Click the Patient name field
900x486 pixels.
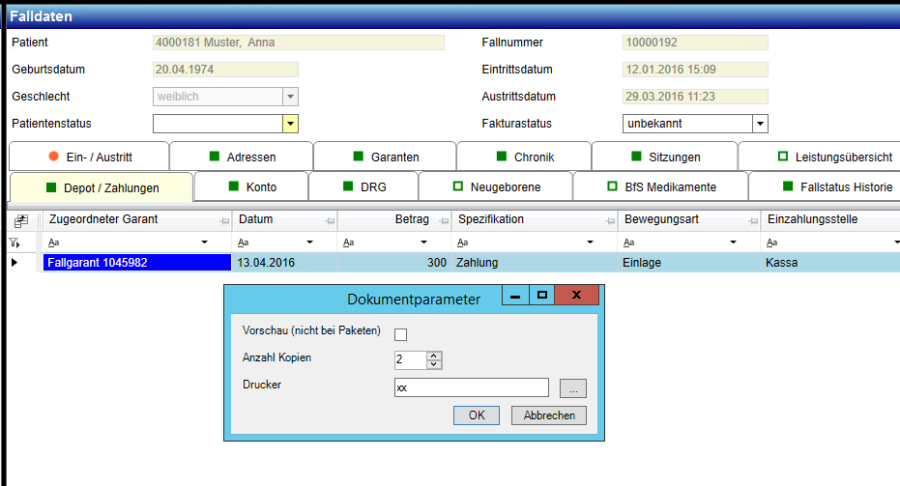tap(298, 42)
